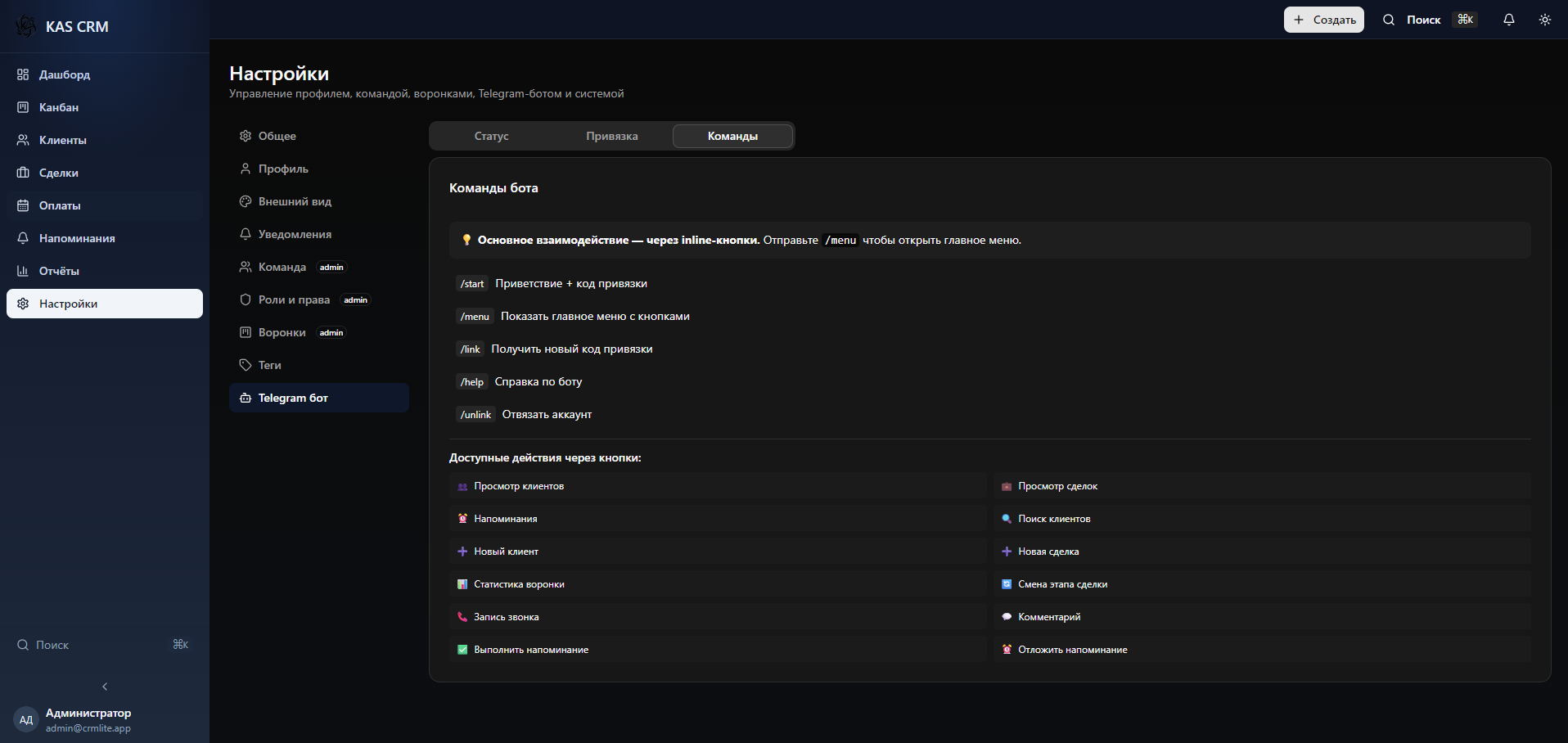Click the /link command tag
The image size is (1568, 743).
471,349
